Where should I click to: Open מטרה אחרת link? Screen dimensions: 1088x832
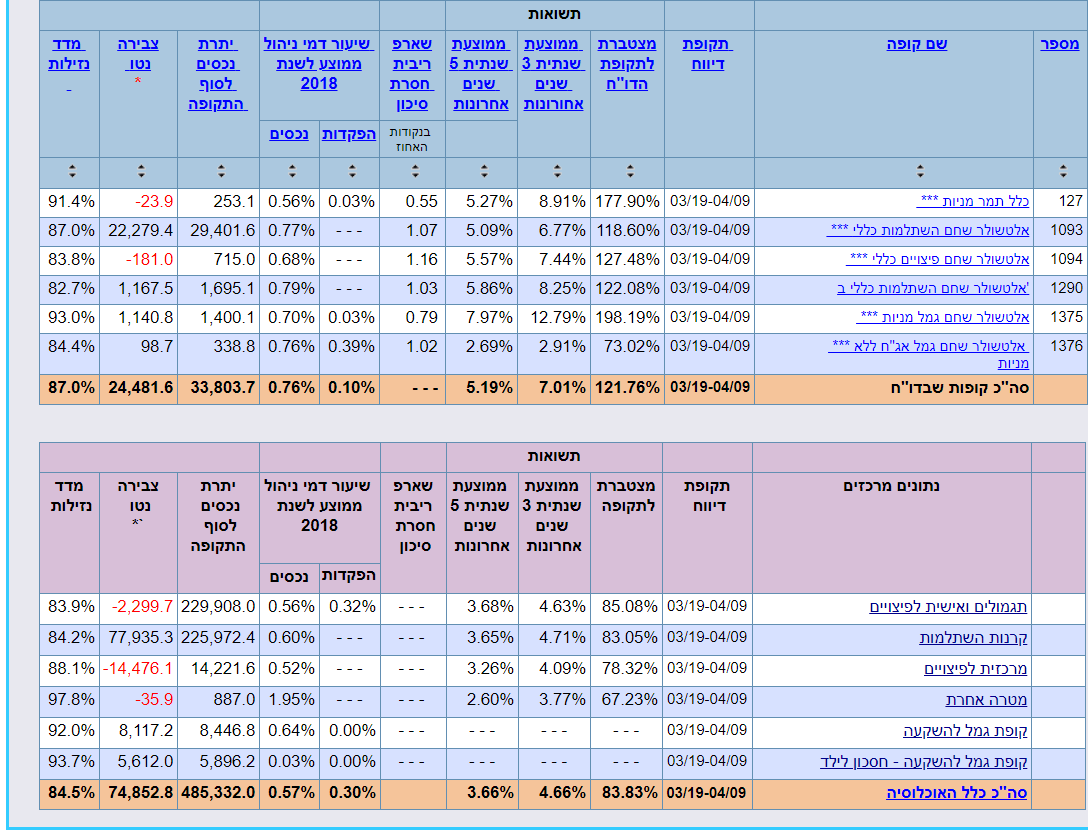(x=986, y=700)
